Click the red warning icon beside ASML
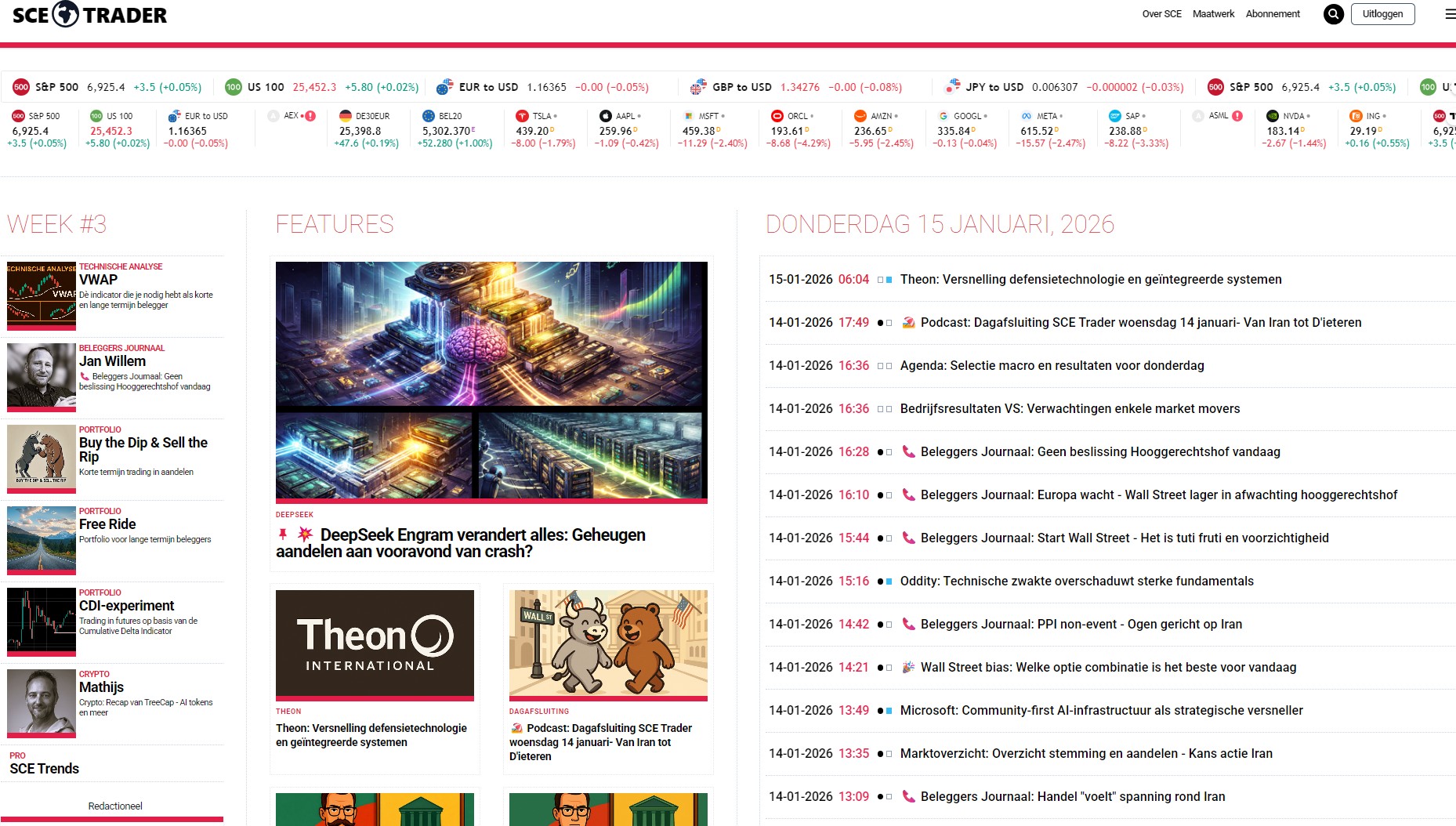The height and width of the screenshot is (826, 1456). pyautogui.click(x=1237, y=116)
